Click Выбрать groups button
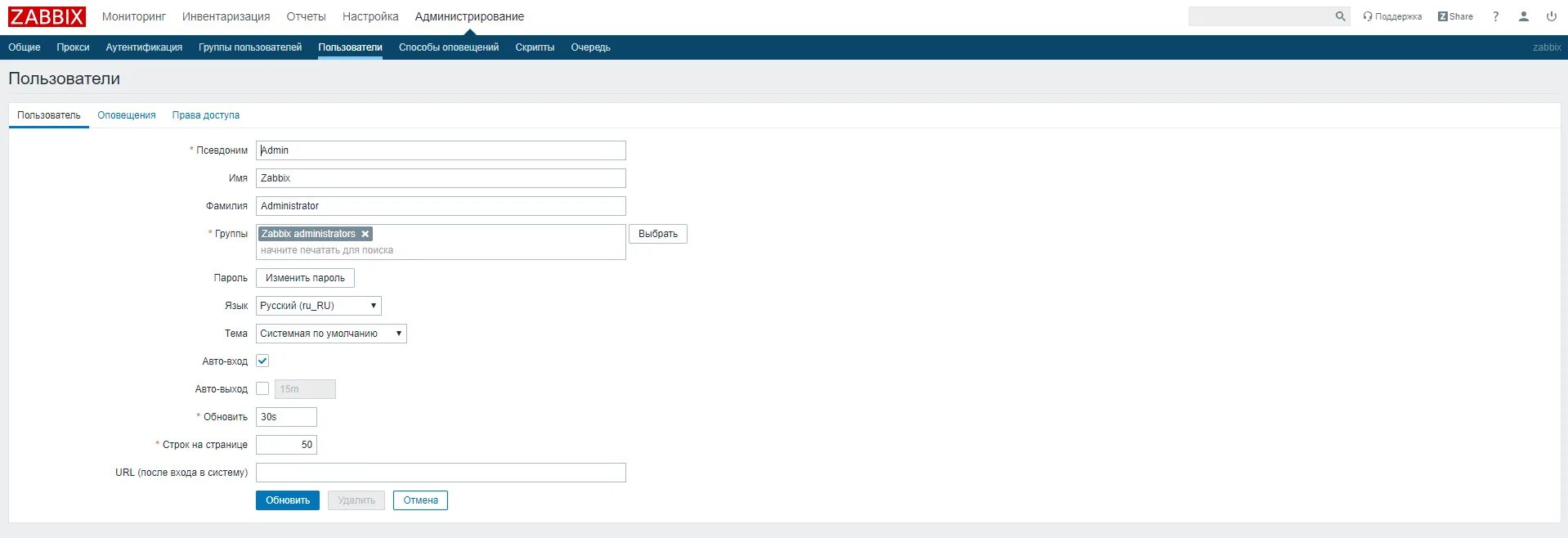Image resolution: width=1568 pixels, height=538 pixels. (x=658, y=234)
